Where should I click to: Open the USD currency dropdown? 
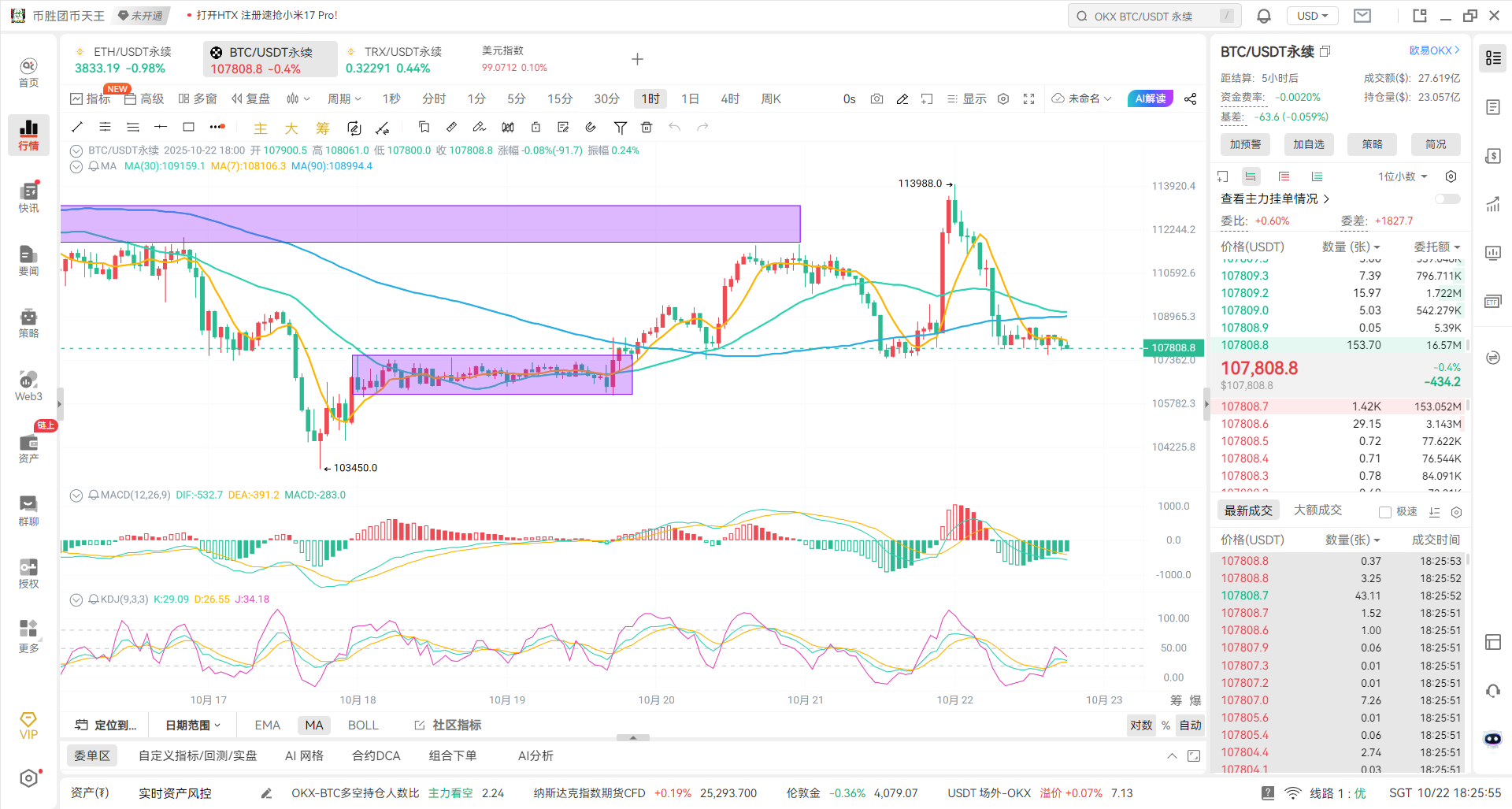1312,16
